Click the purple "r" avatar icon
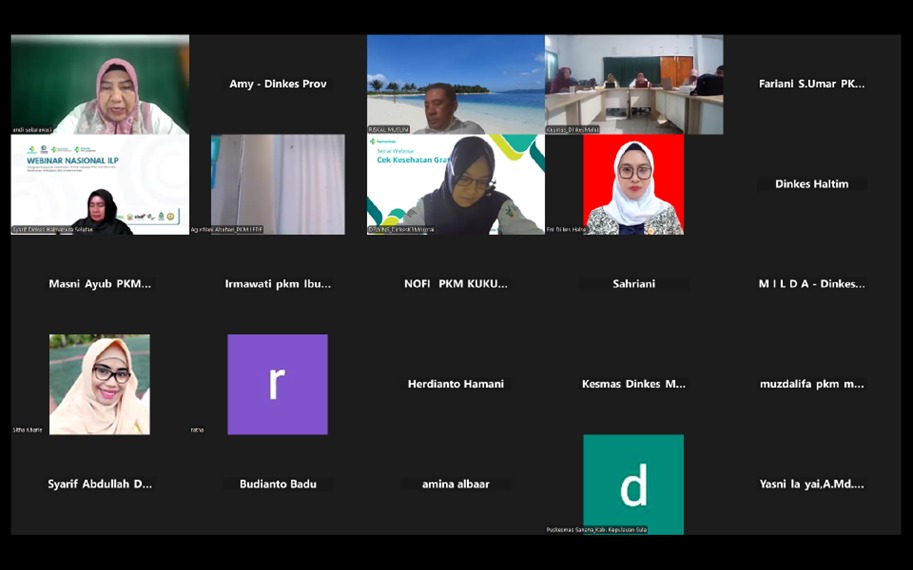Image resolution: width=913 pixels, height=570 pixels. point(277,384)
